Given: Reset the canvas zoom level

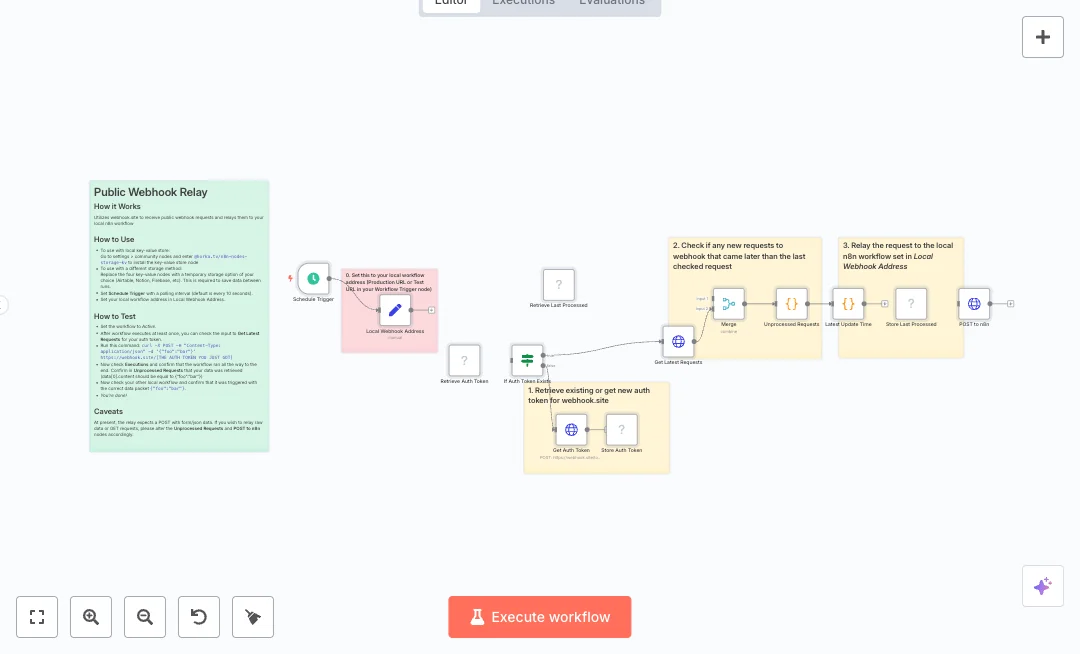Looking at the screenshot, I should [x=199, y=617].
